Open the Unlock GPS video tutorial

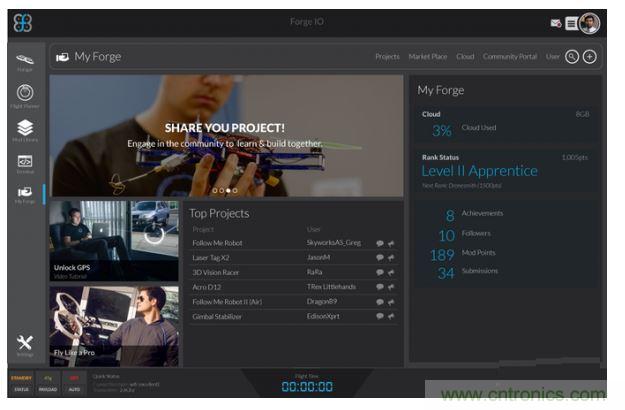click(114, 240)
